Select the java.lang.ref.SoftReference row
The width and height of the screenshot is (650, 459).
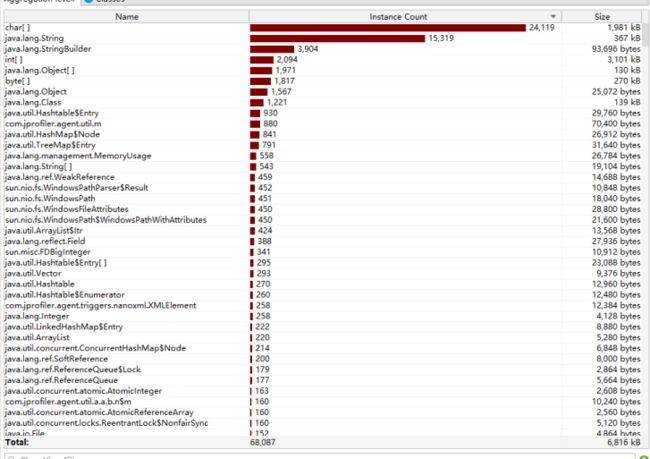point(323,359)
